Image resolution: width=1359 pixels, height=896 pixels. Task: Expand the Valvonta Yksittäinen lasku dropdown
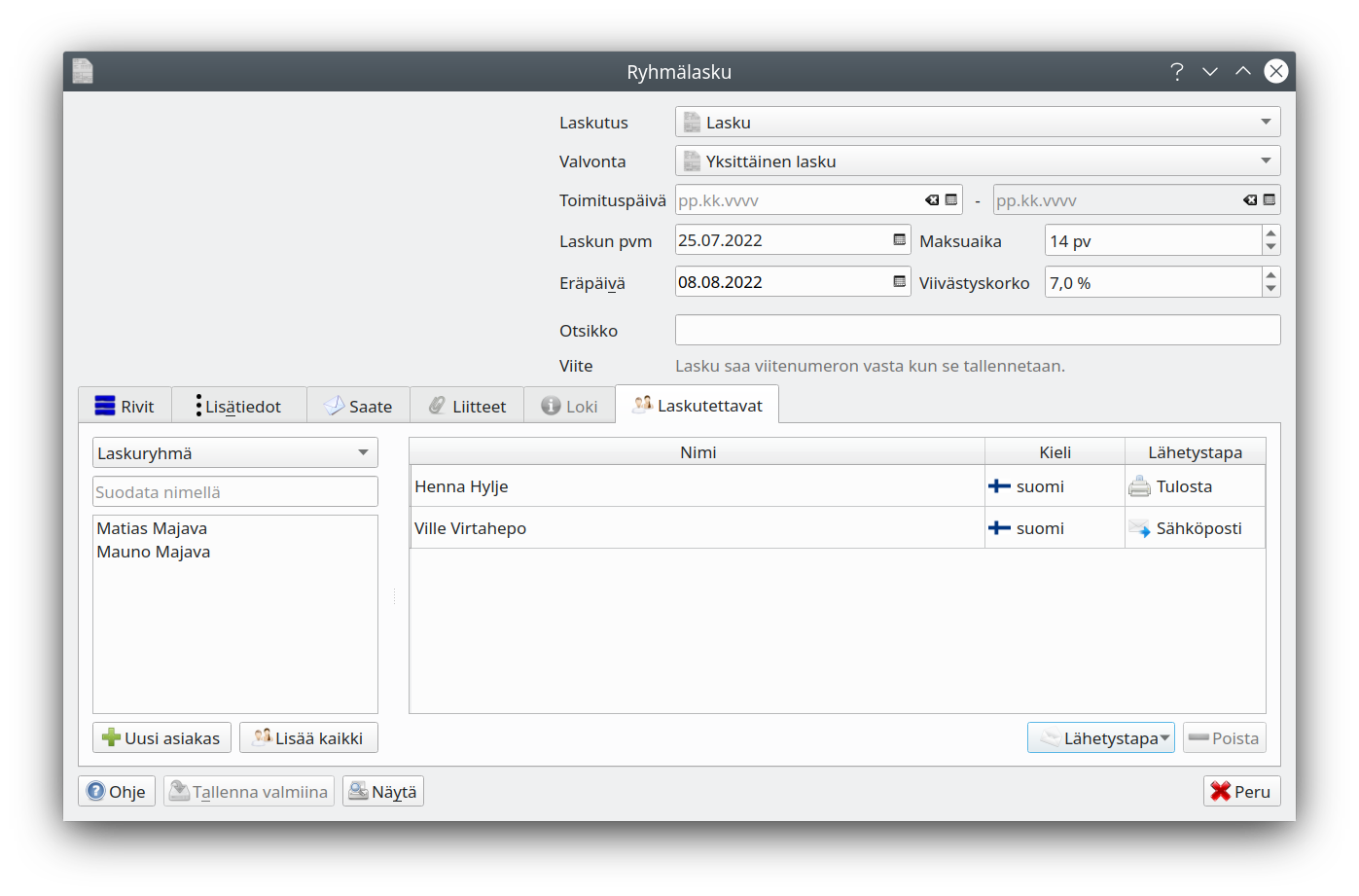[978, 161]
